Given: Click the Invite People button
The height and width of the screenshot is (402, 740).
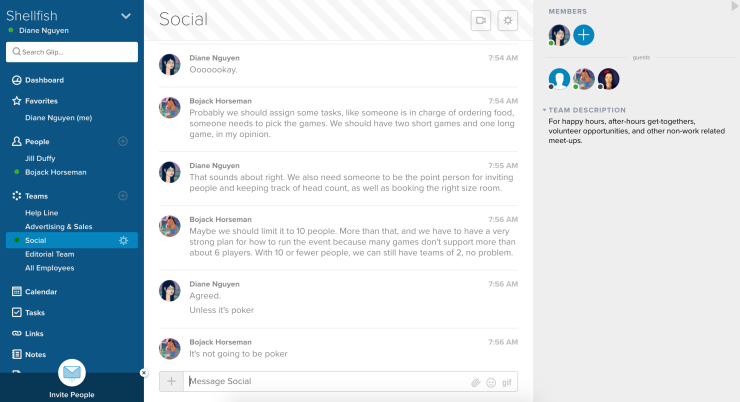Looking at the screenshot, I should pos(72,379).
